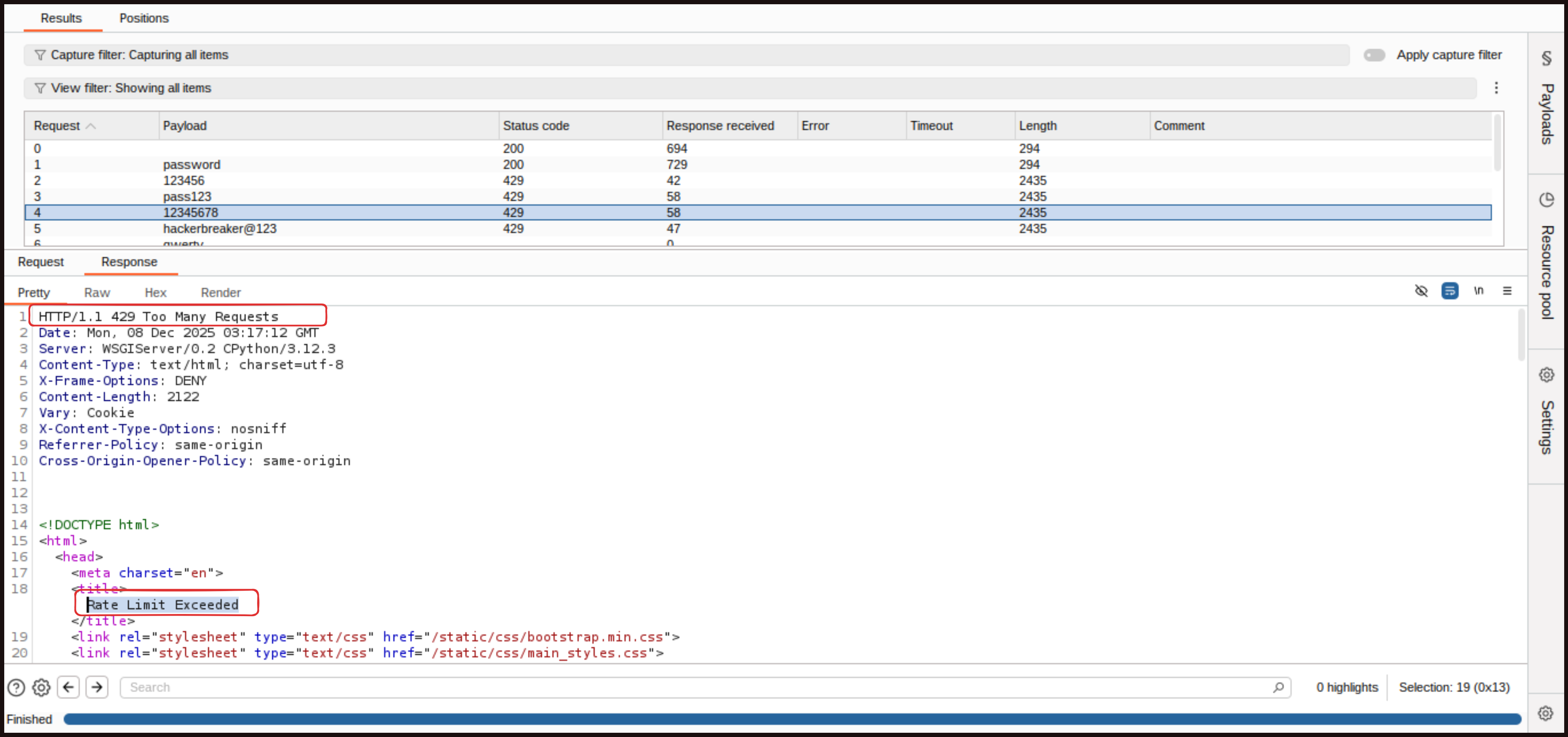Select result row with payload hackerbreaker@123
Screen dimensions: 1568x737
click(219, 229)
